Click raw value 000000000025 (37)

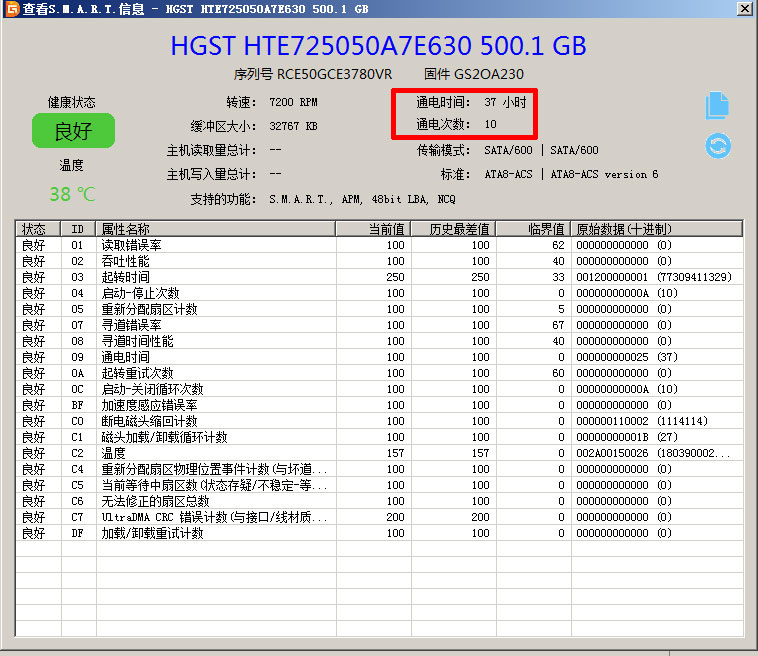point(627,357)
